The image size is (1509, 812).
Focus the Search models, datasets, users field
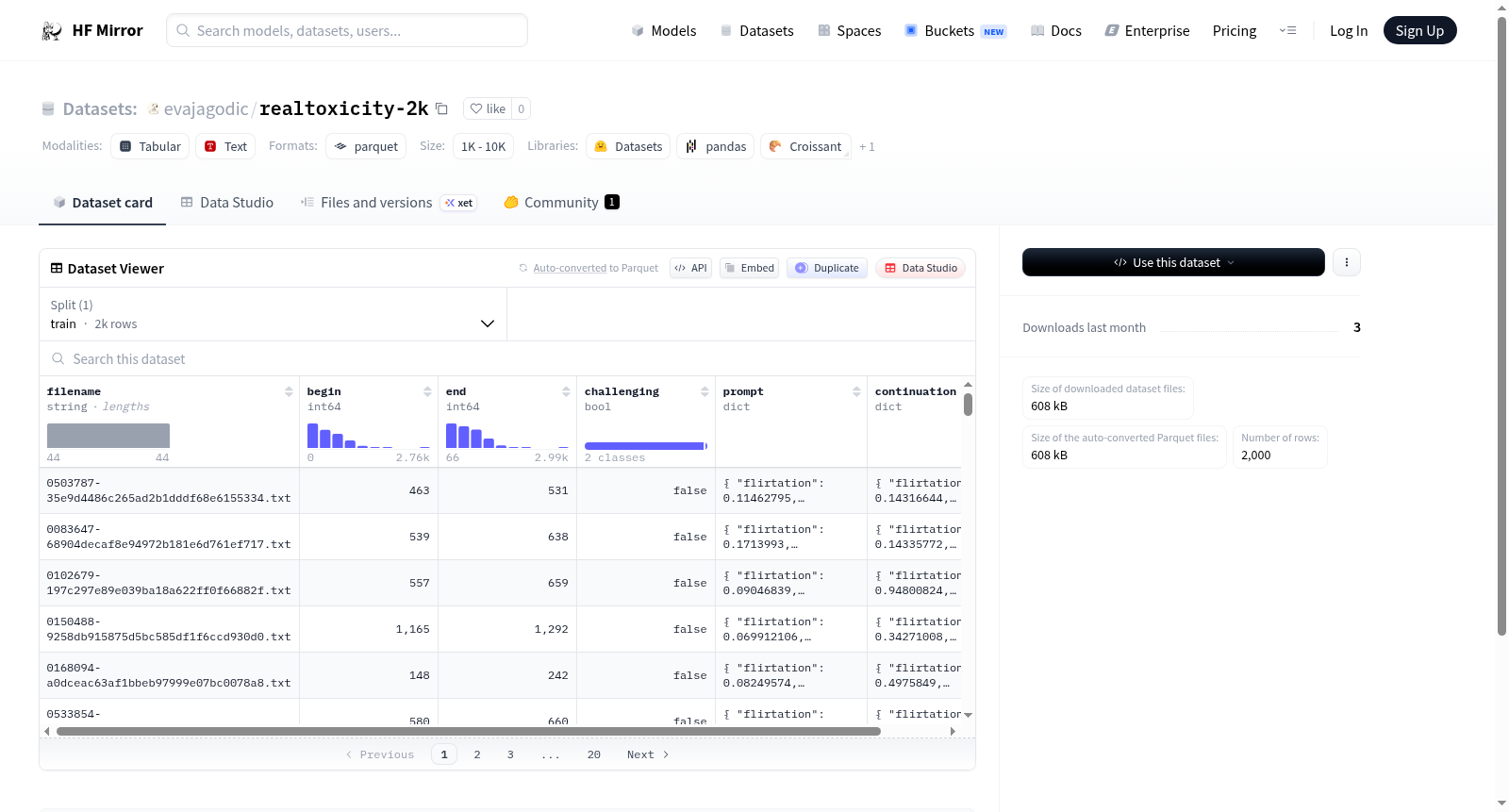347,31
